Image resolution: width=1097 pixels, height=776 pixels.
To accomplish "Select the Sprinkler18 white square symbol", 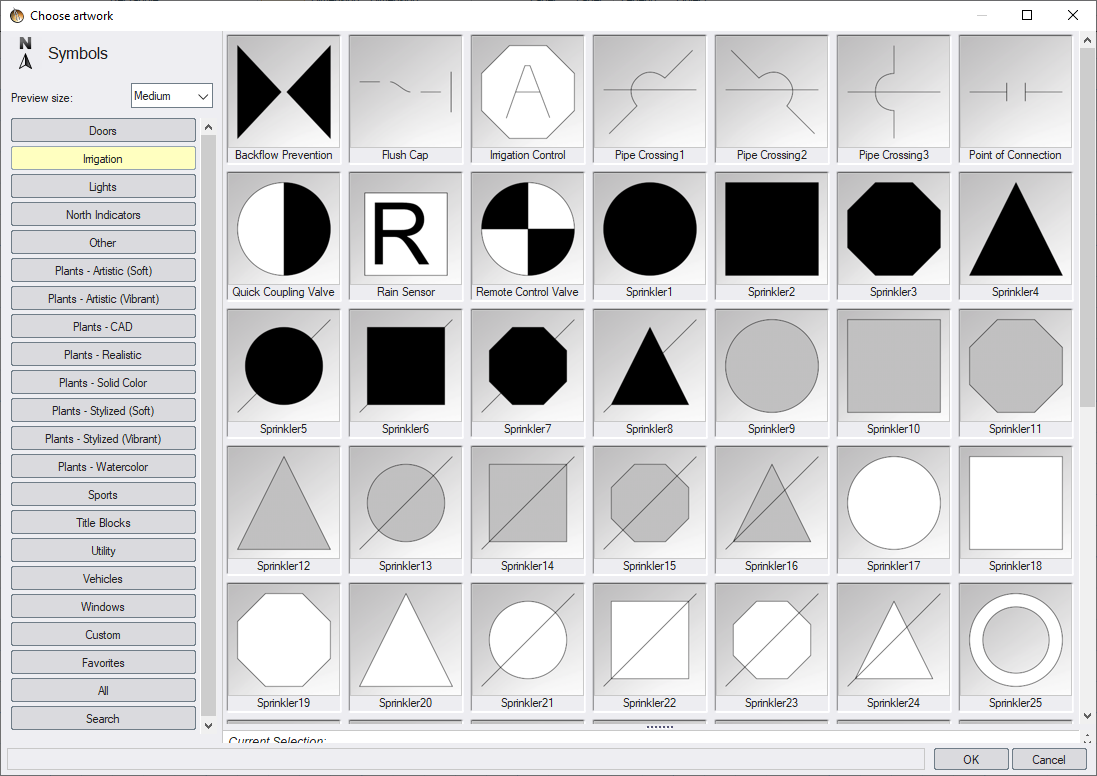I will [x=1015, y=511].
